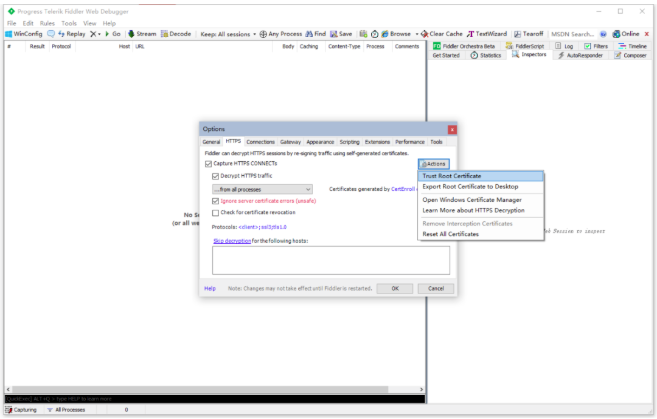Click the timer stopwatch icon in toolbar

click(x=375, y=34)
